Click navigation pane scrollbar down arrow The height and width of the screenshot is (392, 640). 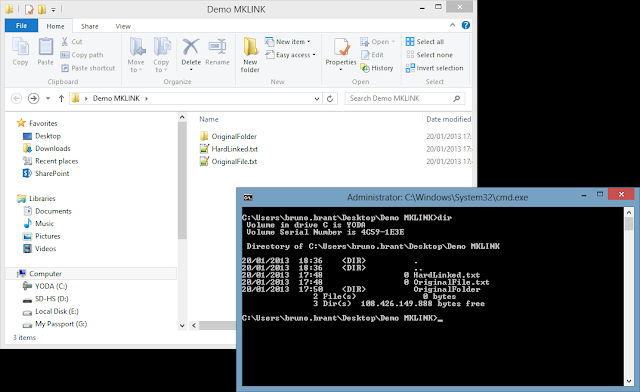pyautogui.click(x=182, y=325)
